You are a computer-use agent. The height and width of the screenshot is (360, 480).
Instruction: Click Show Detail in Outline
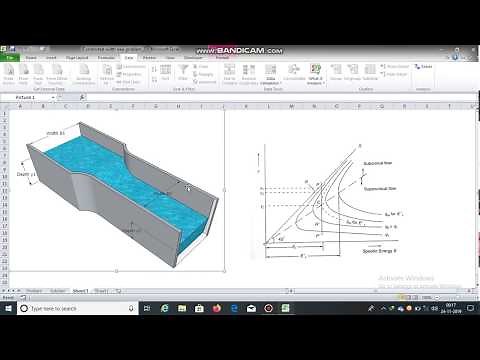(395, 67)
